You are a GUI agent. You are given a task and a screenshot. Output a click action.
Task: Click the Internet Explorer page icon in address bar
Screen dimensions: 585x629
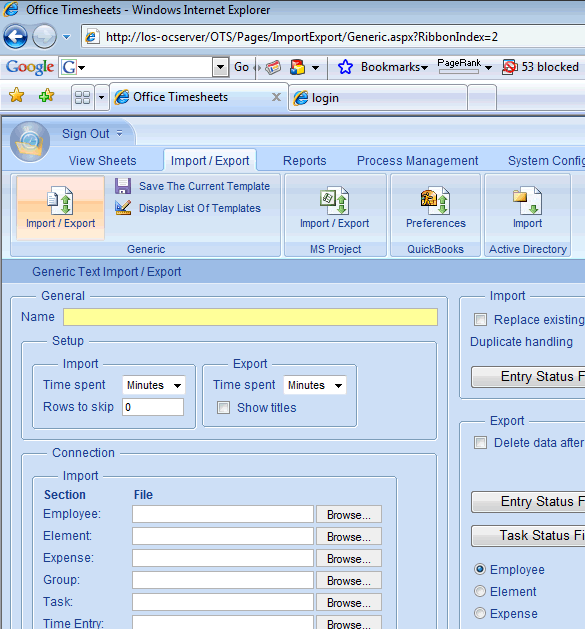(x=92, y=37)
